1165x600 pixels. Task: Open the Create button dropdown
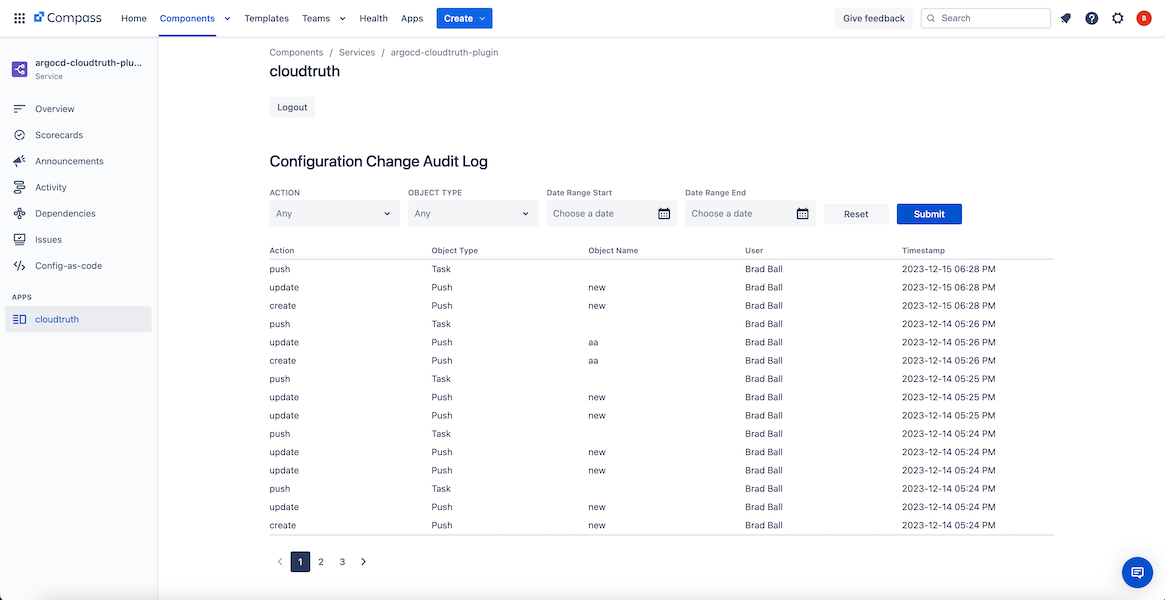(464, 19)
